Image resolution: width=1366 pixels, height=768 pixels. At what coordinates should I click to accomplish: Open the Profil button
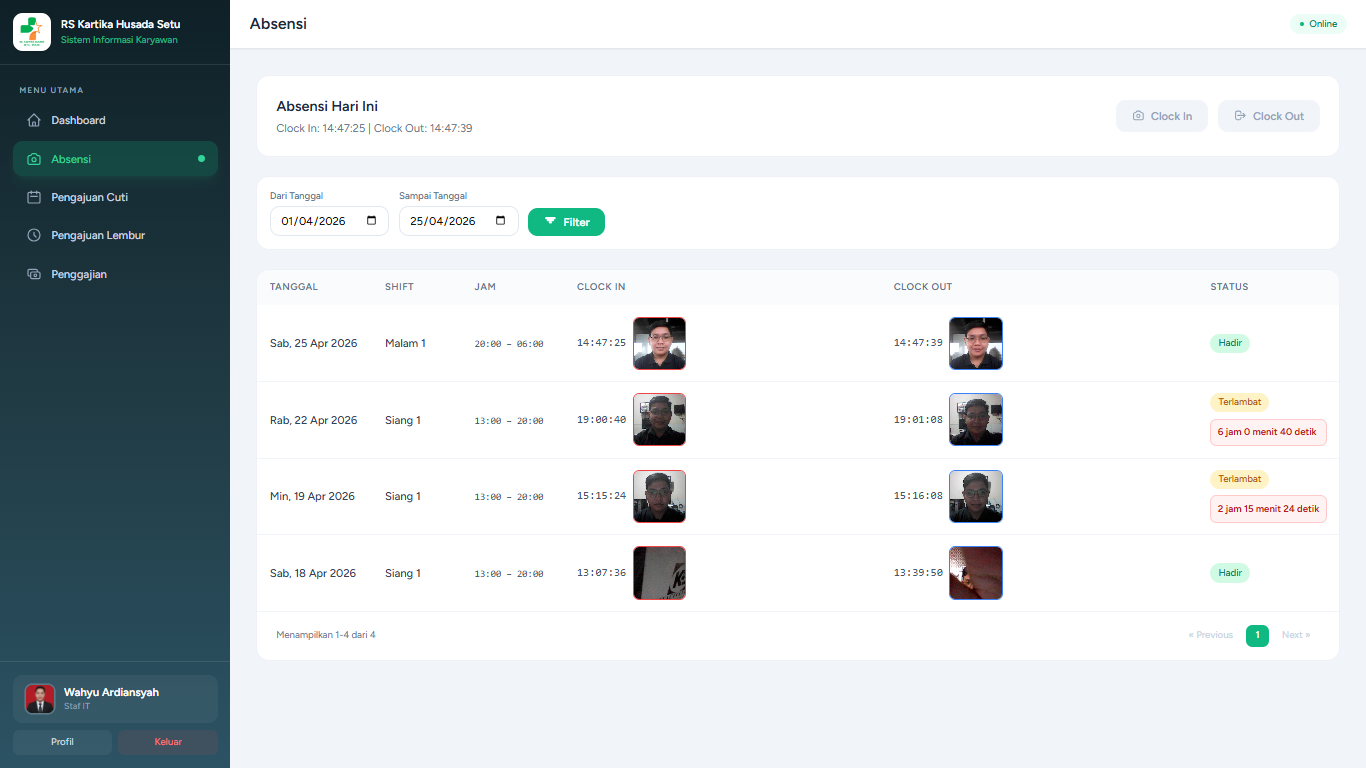tap(62, 742)
